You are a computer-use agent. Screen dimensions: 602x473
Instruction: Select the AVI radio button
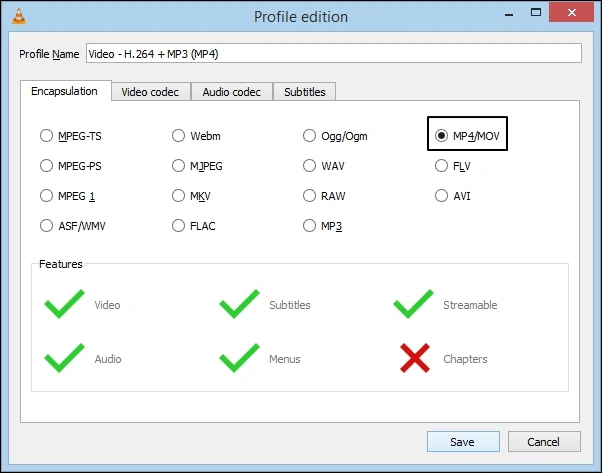coord(442,195)
